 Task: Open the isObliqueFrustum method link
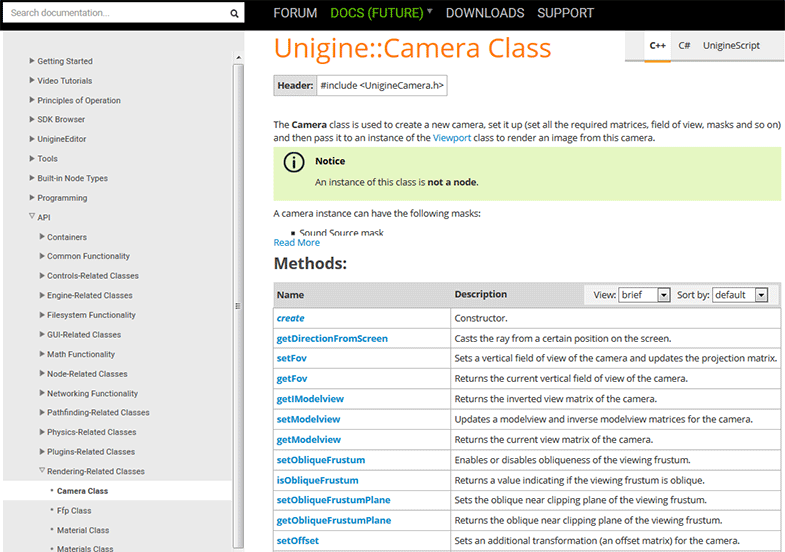click(x=317, y=480)
